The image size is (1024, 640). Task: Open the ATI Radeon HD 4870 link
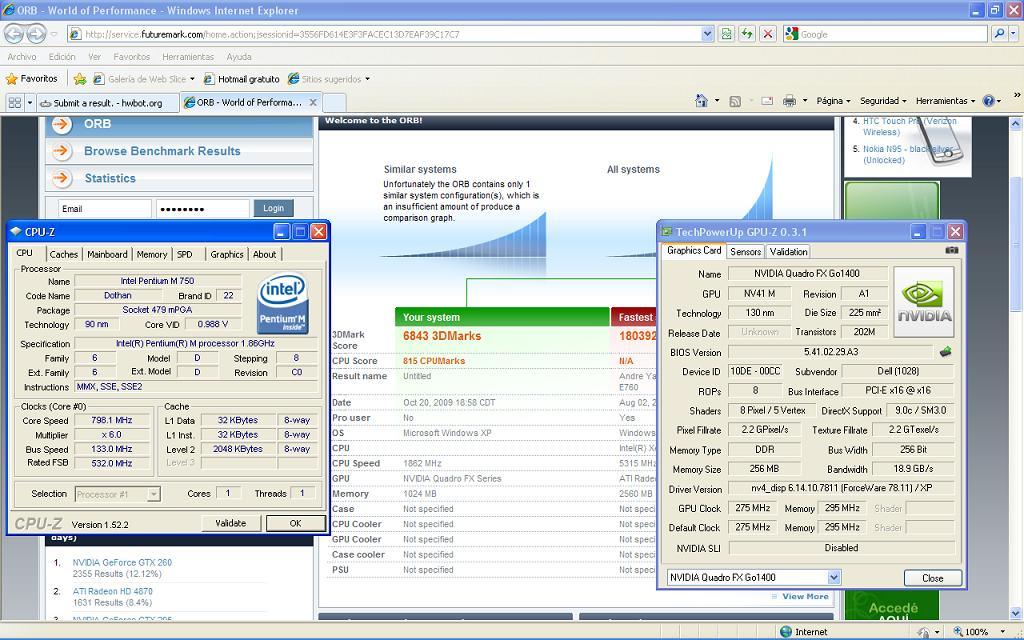click(112, 591)
